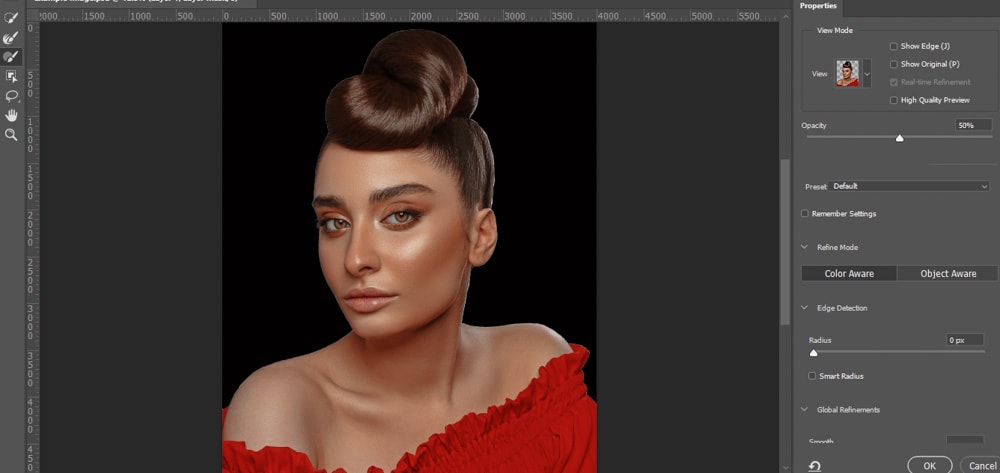This screenshot has width=1000, height=473.
Task: Collapse the Global Refinements section
Action: coord(805,410)
